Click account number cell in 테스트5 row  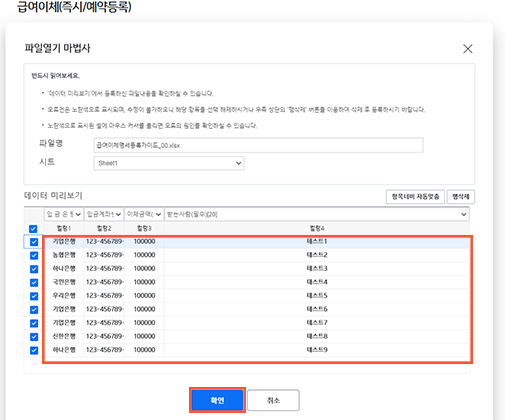click(104, 296)
